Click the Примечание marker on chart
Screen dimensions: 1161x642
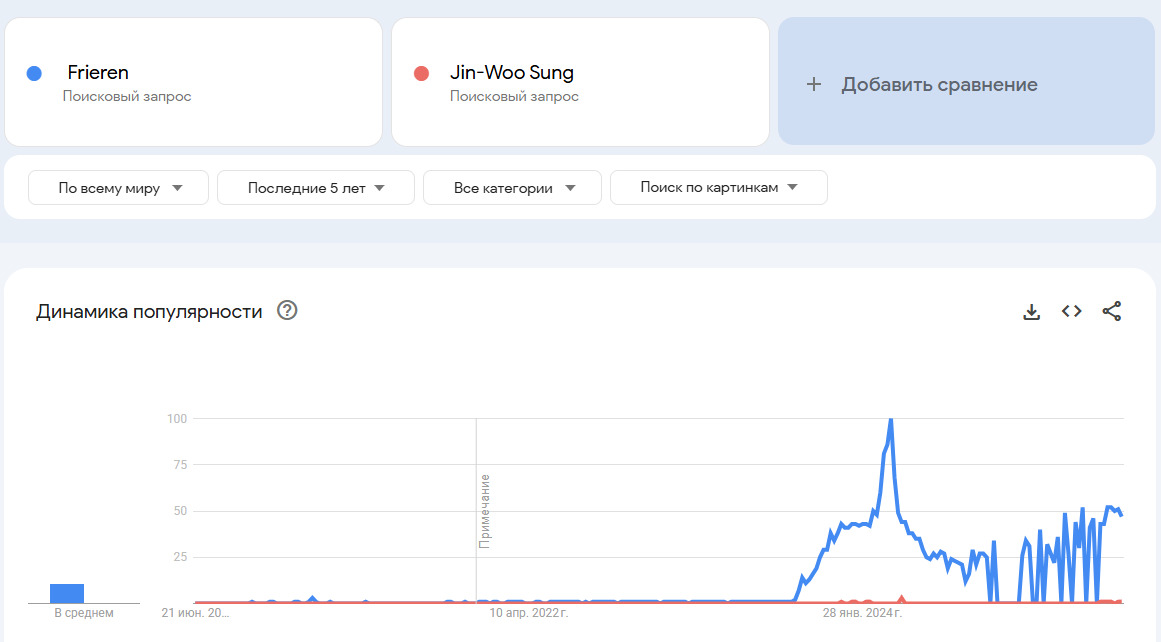(x=485, y=510)
